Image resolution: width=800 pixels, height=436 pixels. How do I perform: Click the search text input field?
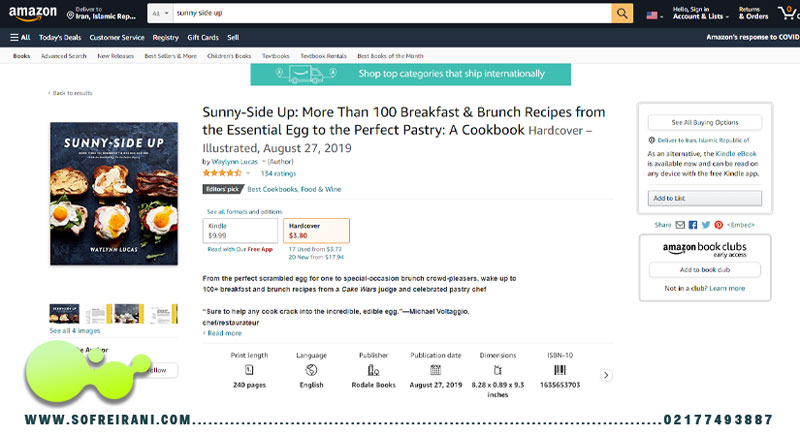pyautogui.click(x=392, y=13)
